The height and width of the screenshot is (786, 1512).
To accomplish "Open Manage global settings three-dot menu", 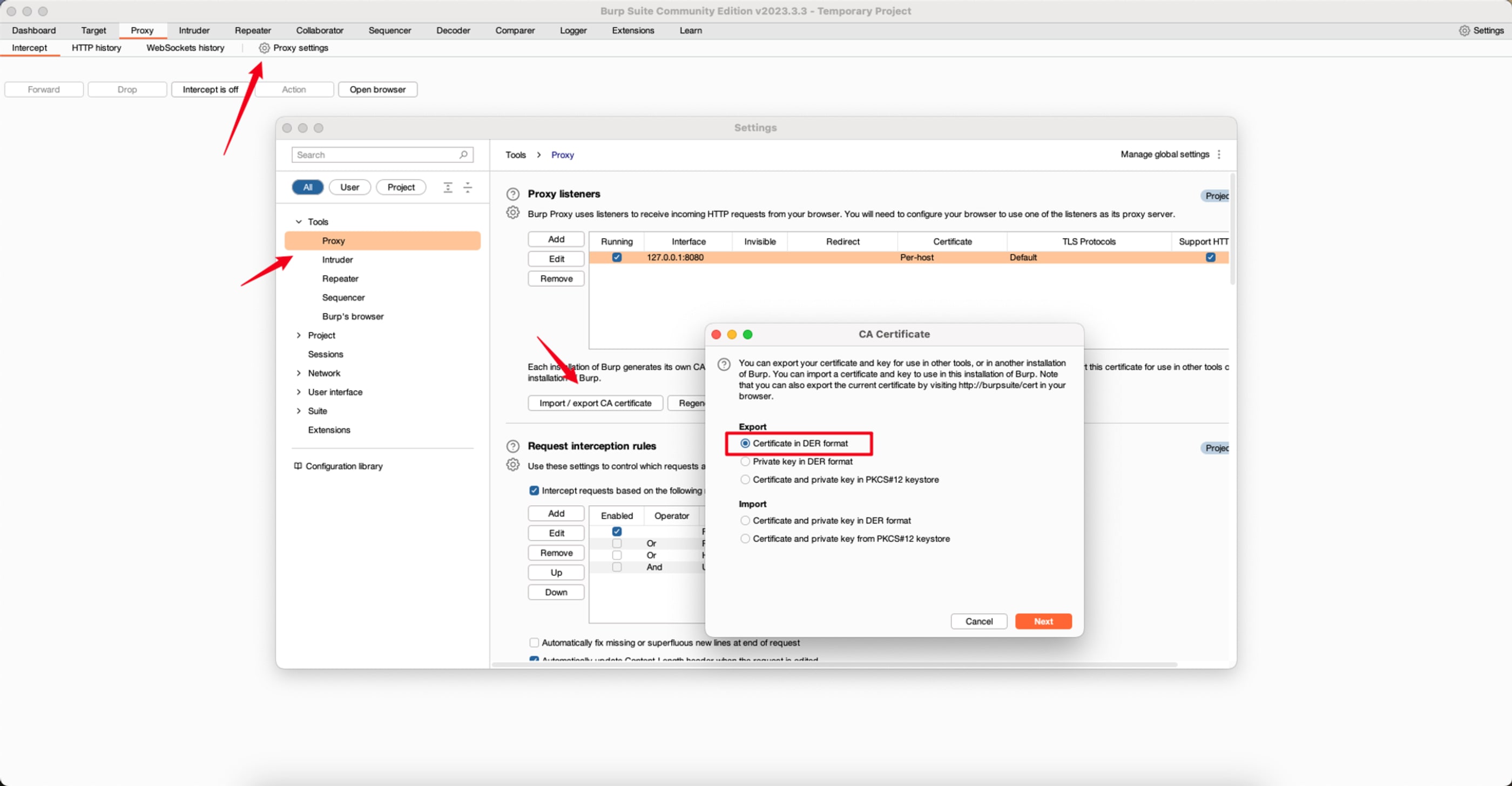I will (1219, 154).
